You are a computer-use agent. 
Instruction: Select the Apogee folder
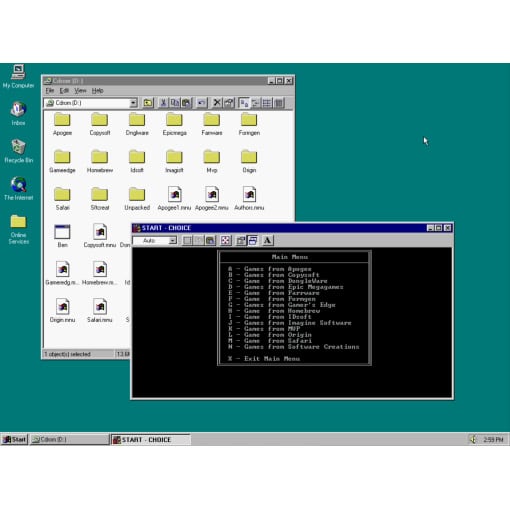tap(62, 124)
